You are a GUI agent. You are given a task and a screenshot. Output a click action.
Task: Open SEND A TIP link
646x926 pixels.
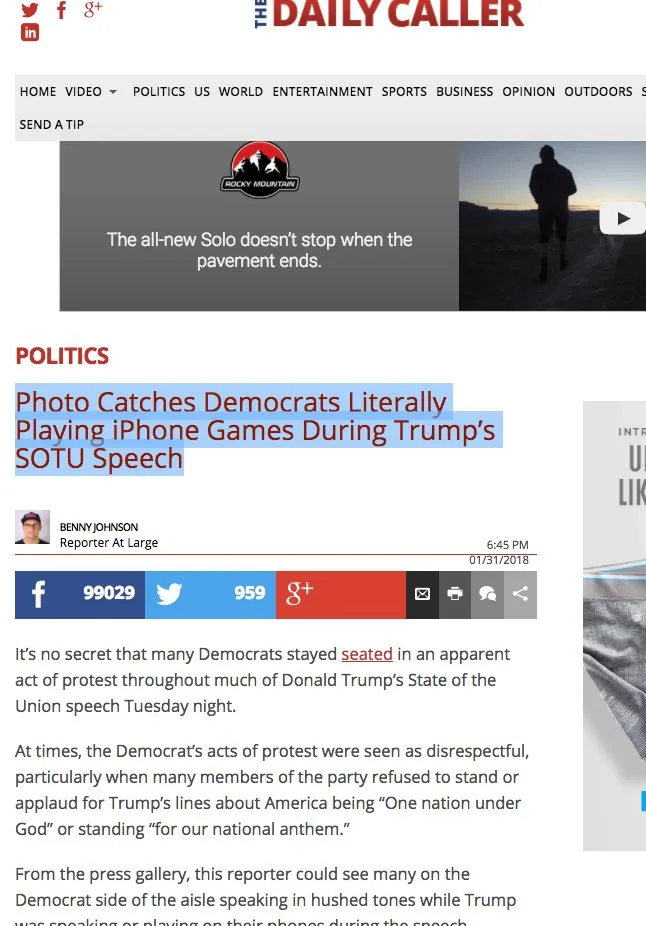point(52,125)
